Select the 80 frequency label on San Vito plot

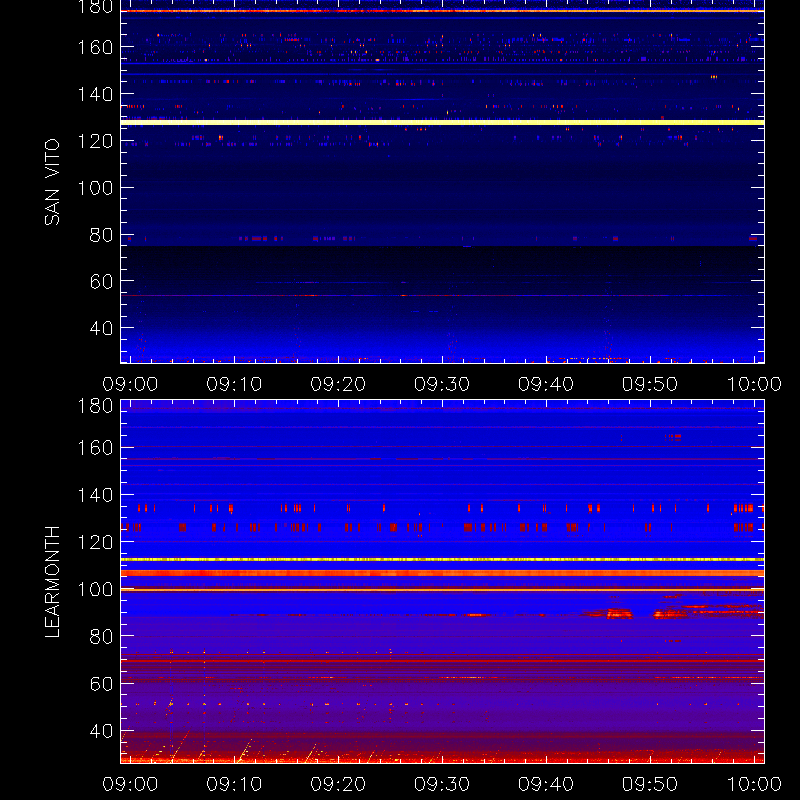(101, 235)
